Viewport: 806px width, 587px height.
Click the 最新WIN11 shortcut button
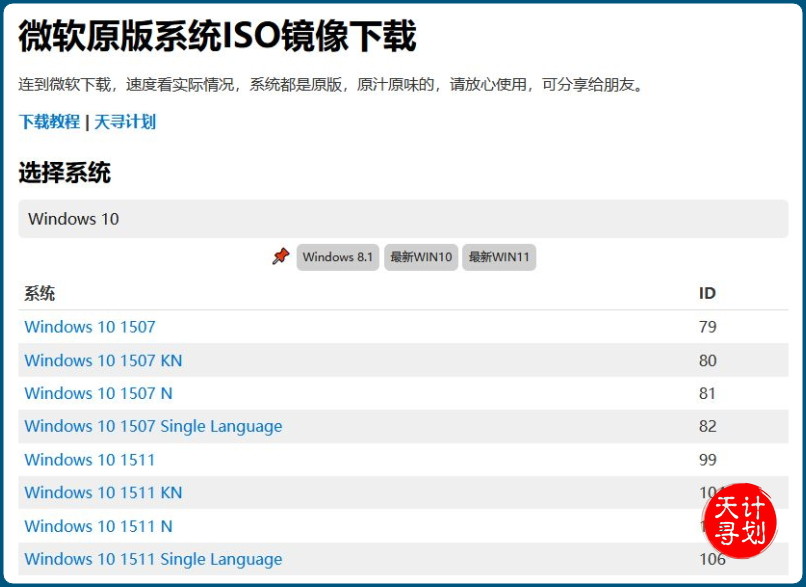point(497,257)
